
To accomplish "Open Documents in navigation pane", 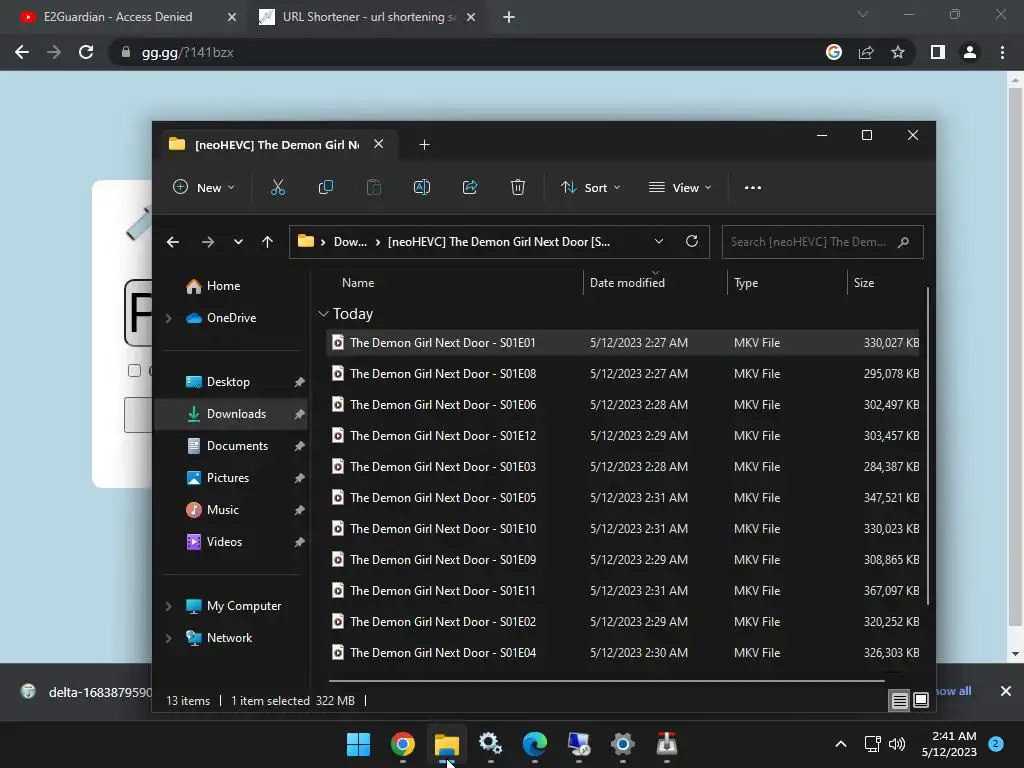I will [236, 446].
